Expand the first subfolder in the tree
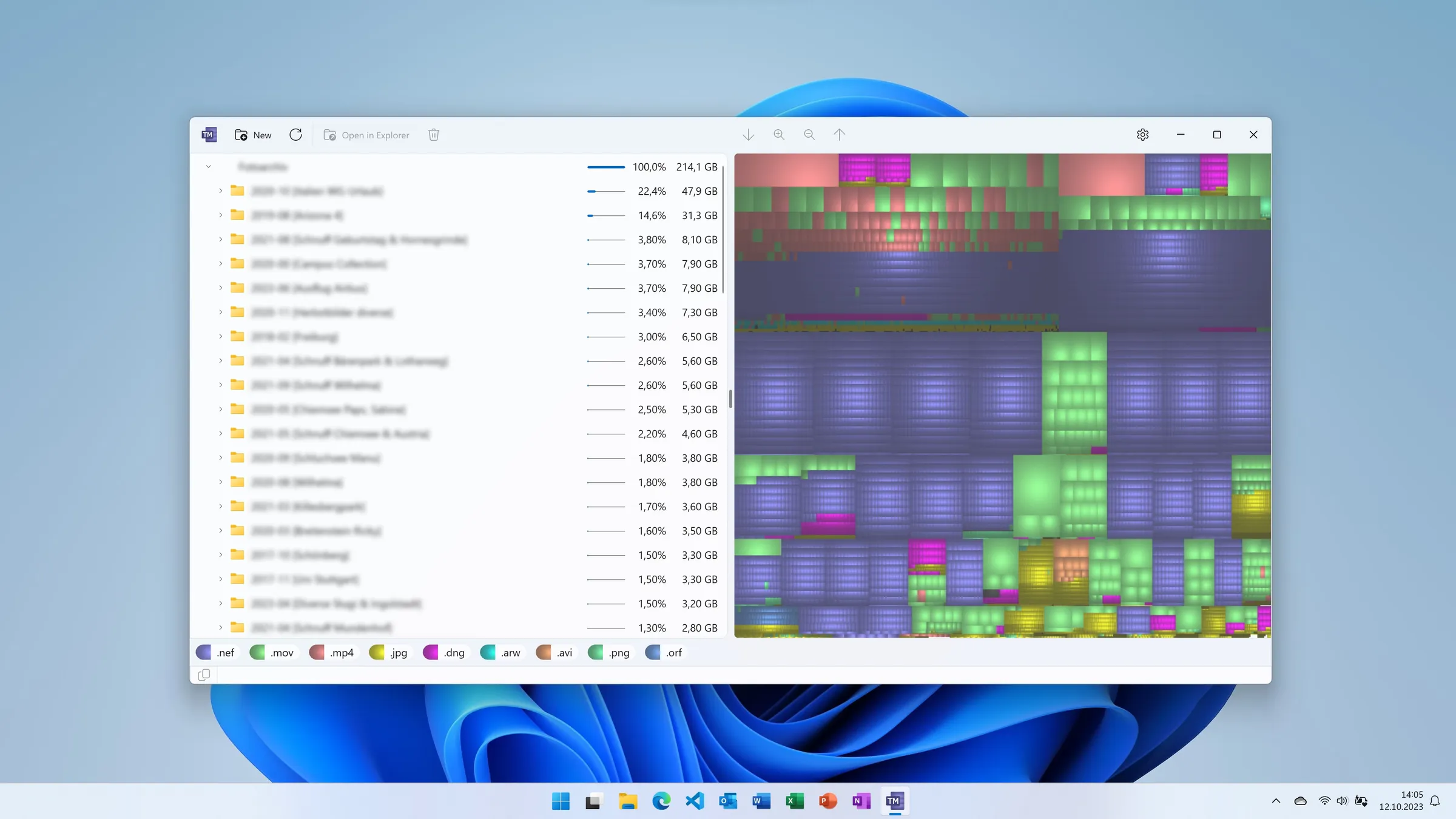Viewport: 1456px width, 819px height. point(220,190)
